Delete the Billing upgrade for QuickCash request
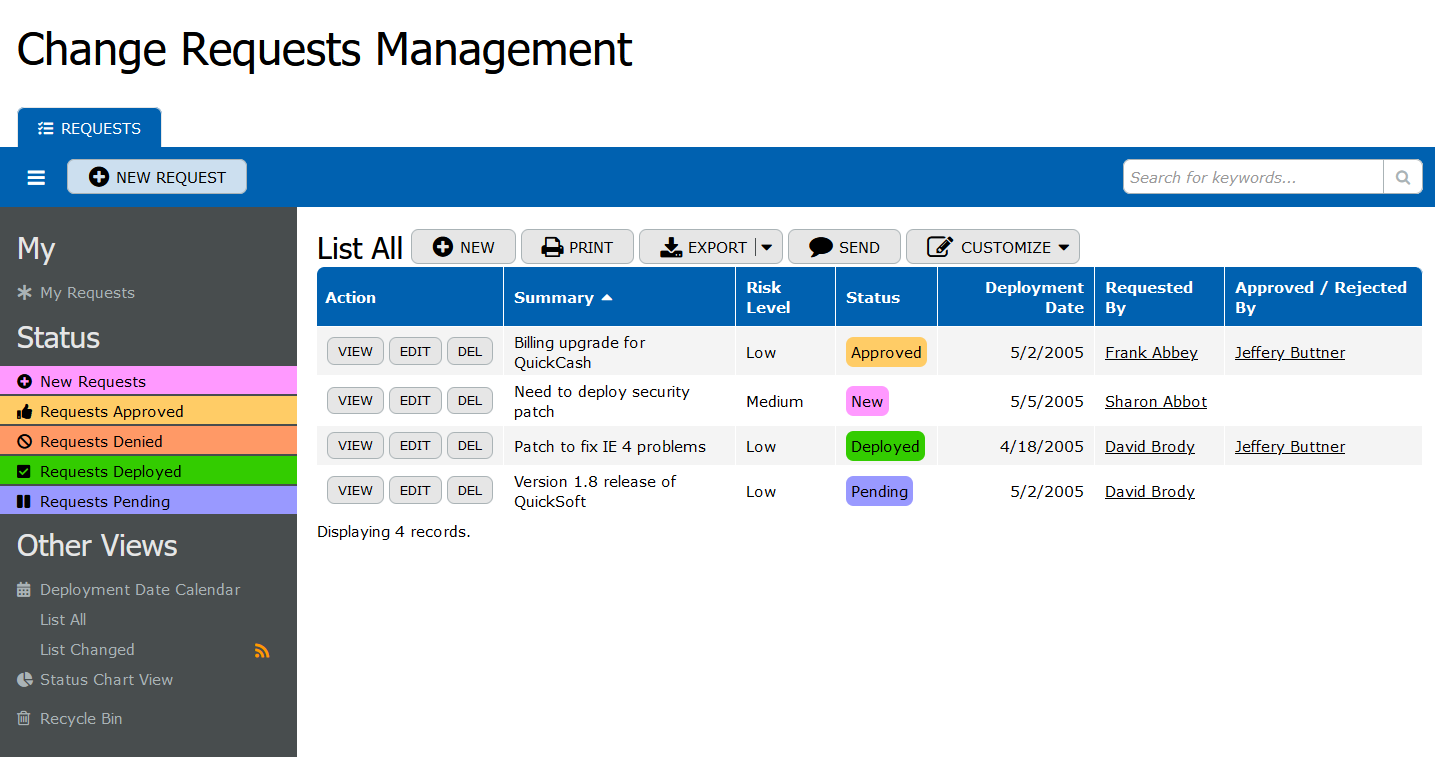1435x757 pixels. click(x=469, y=351)
